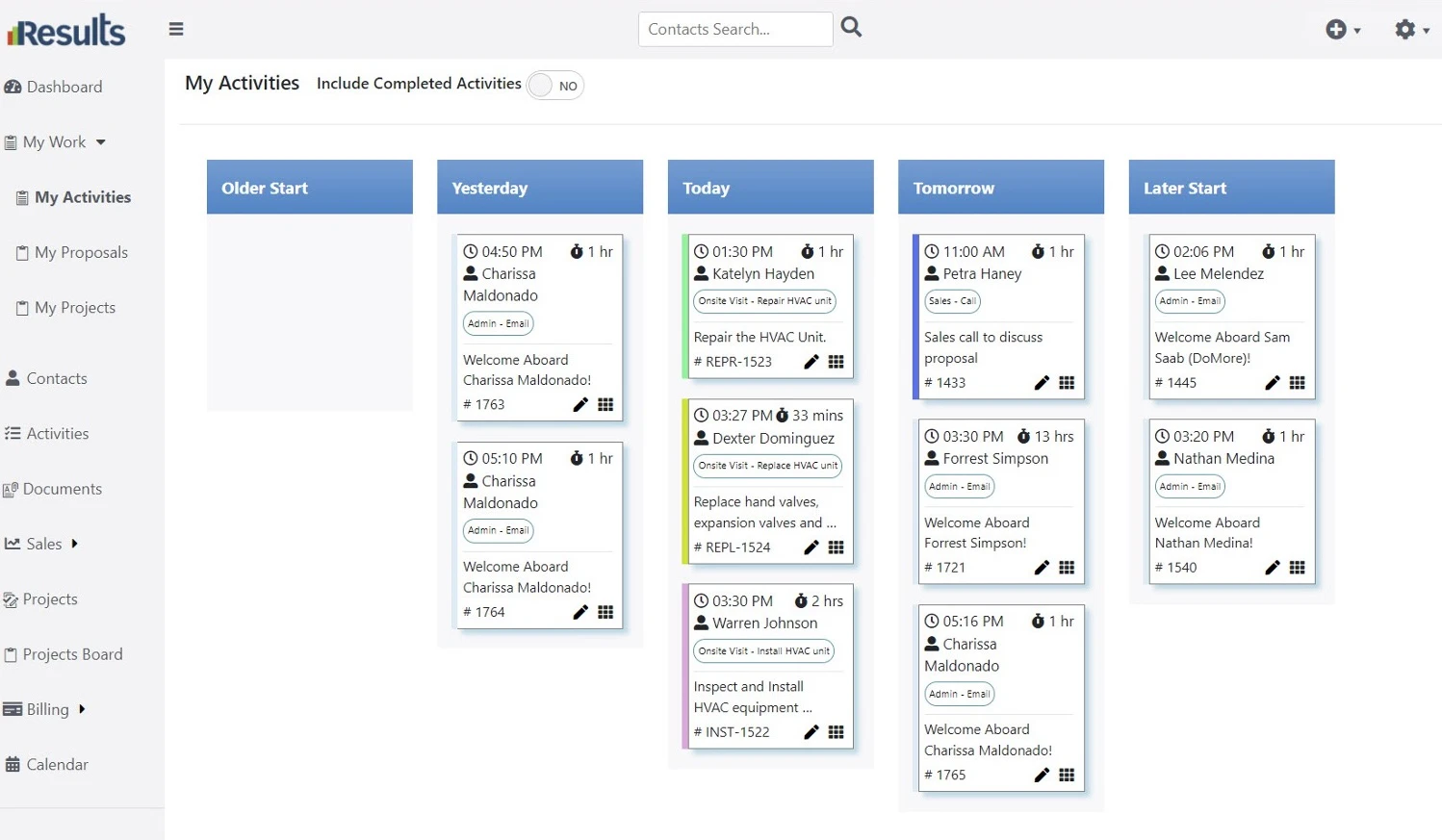Click the Dashboard speedometer icon
The image size is (1442, 840).
(13, 87)
